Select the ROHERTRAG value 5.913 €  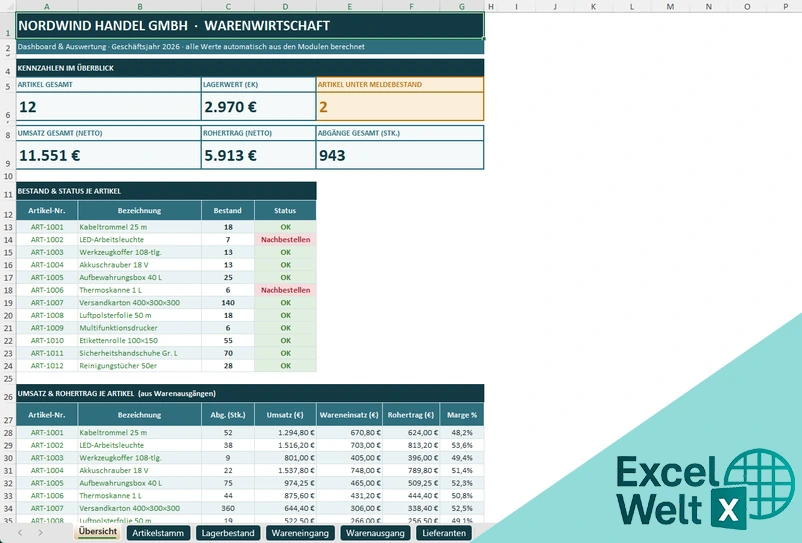pos(258,155)
